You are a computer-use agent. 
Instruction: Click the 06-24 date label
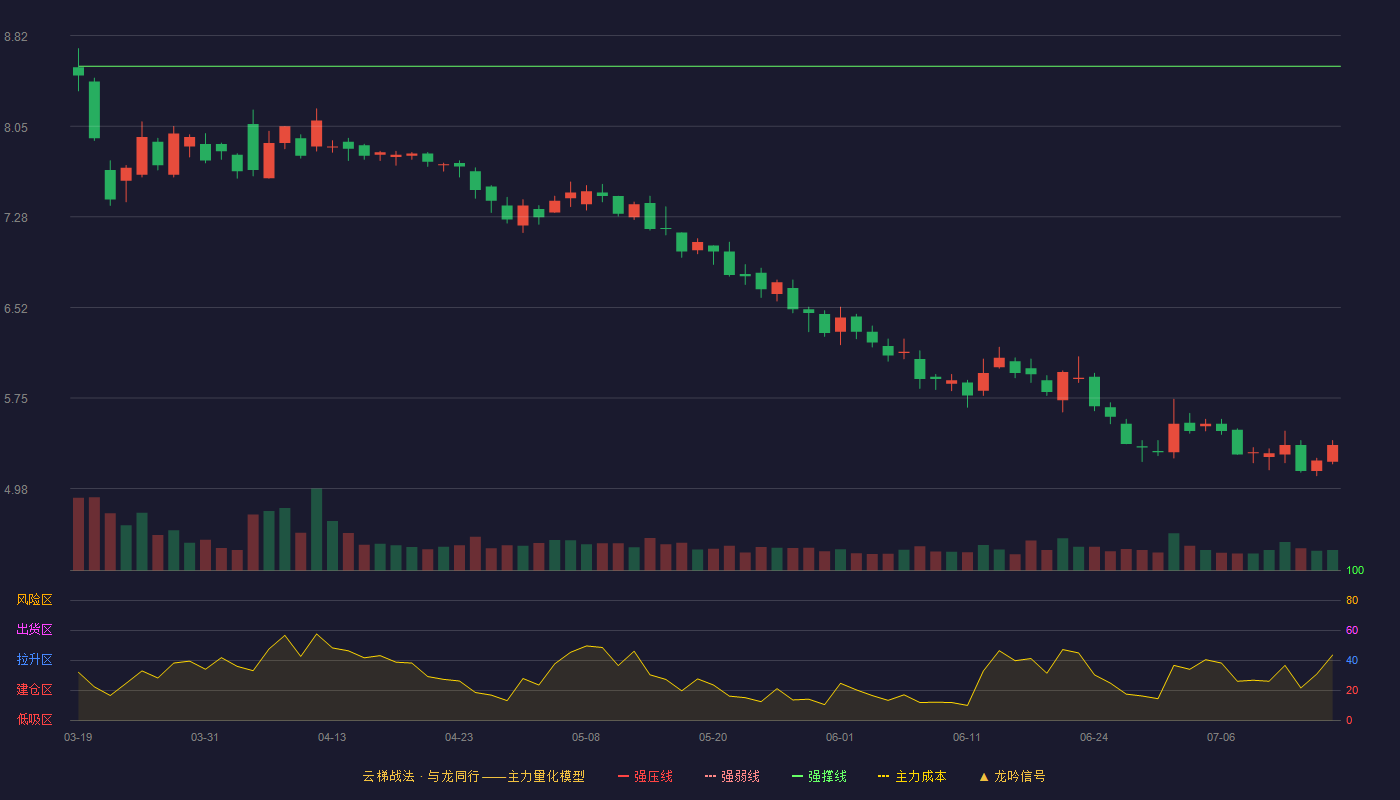[1094, 737]
